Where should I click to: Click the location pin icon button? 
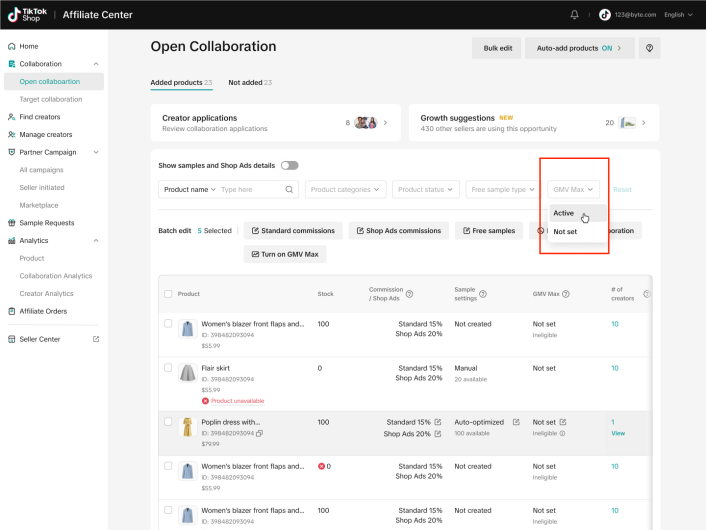tap(649, 48)
